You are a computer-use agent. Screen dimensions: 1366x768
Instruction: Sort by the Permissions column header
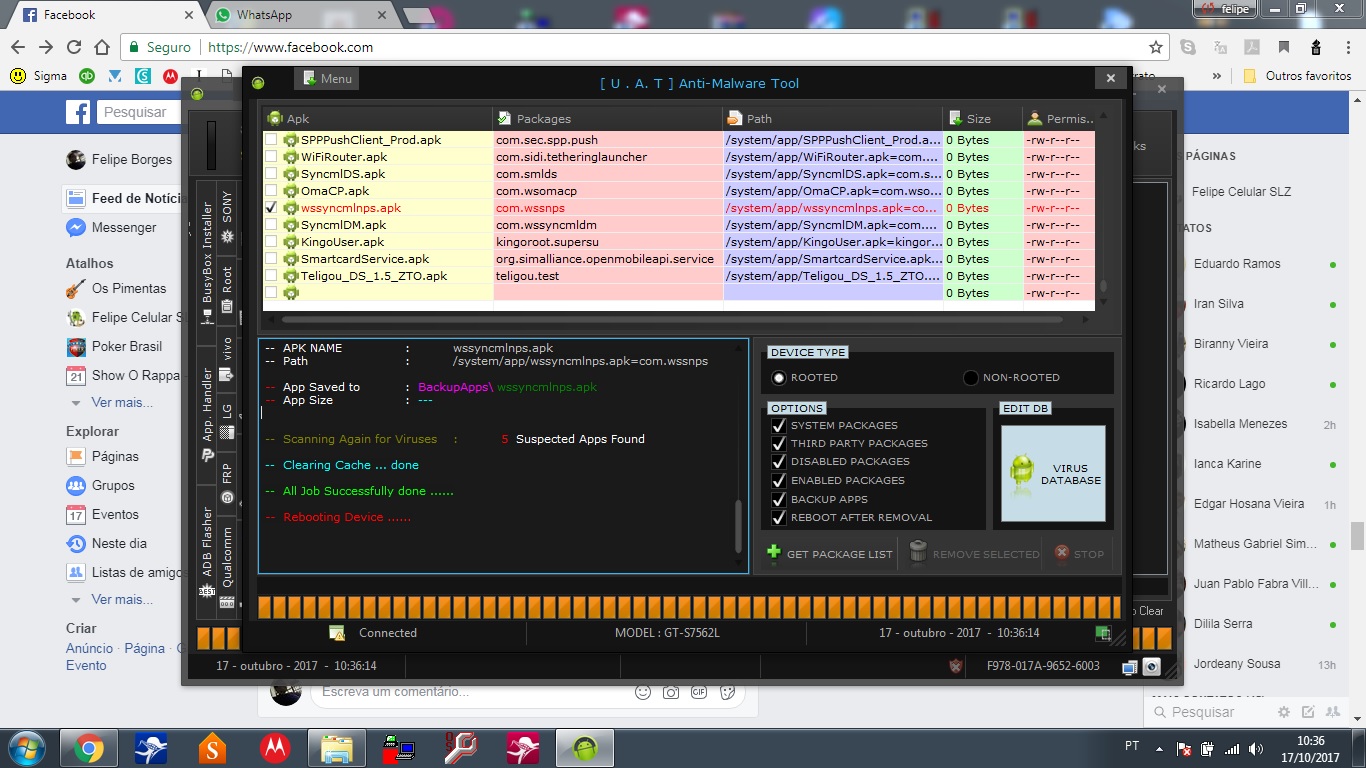pos(1059,118)
